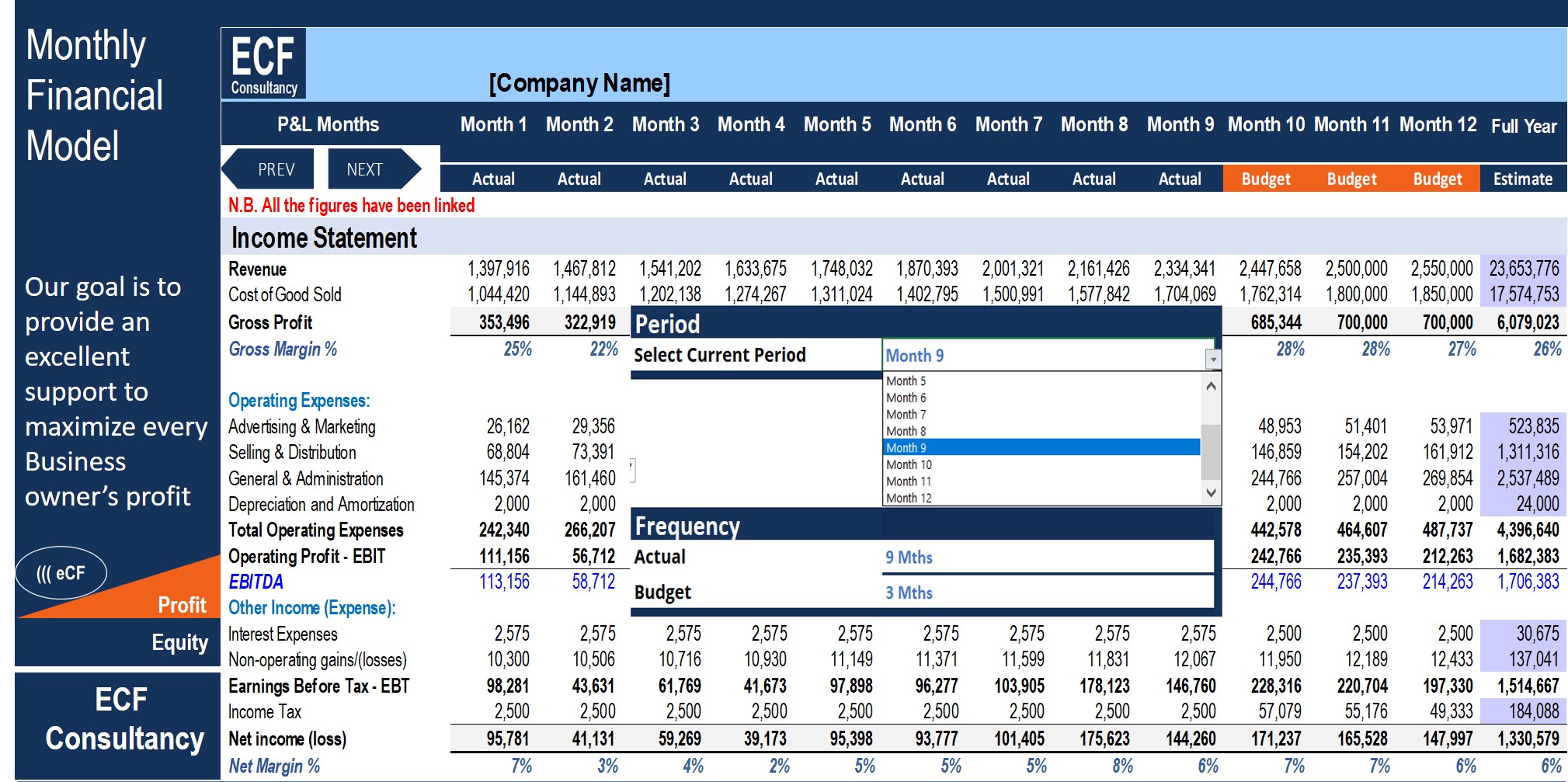Select Month 5 in the period list
1568x782 pixels.
(x=906, y=381)
